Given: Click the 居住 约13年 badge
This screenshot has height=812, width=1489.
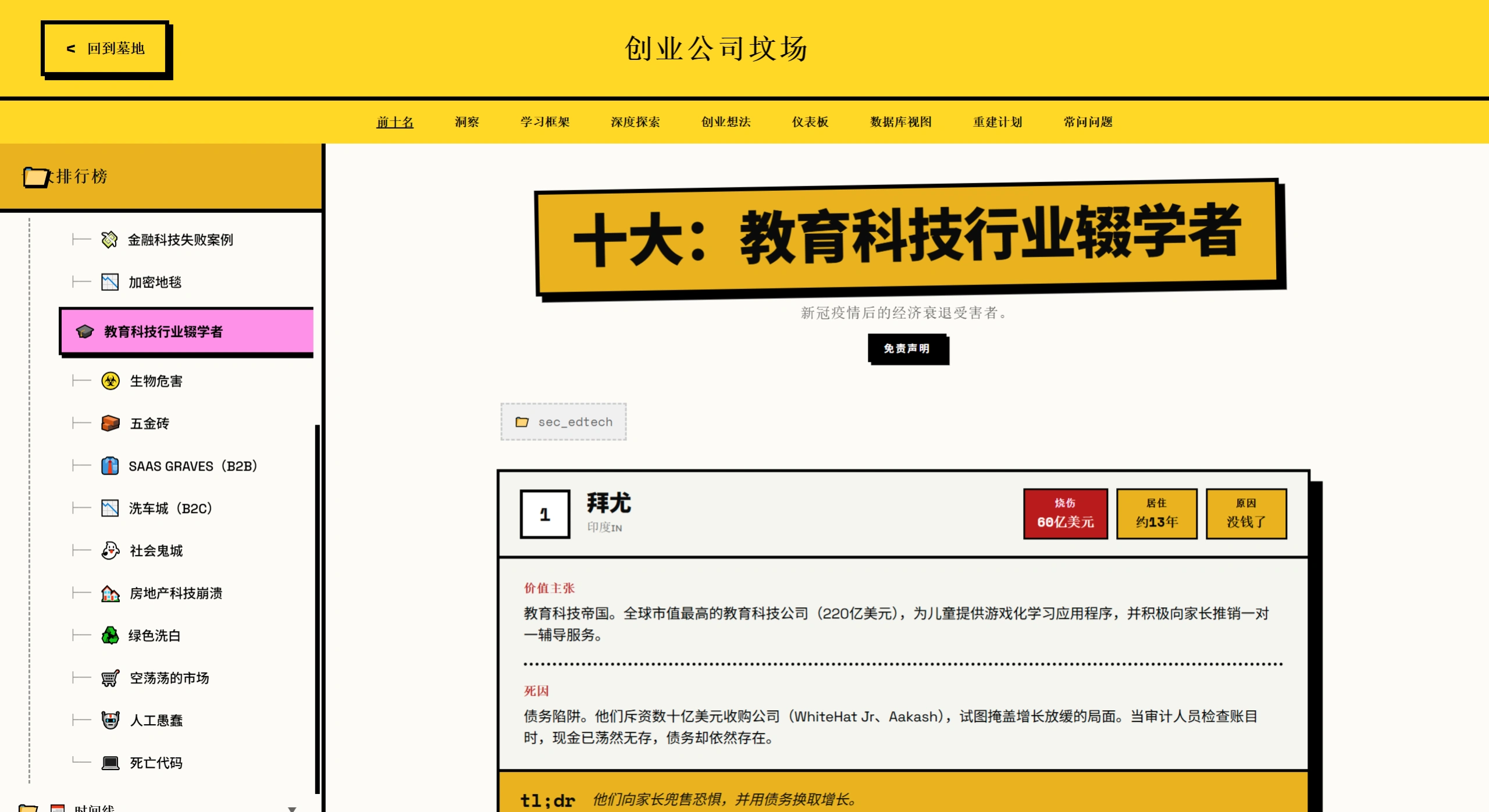Looking at the screenshot, I should click(1157, 514).
